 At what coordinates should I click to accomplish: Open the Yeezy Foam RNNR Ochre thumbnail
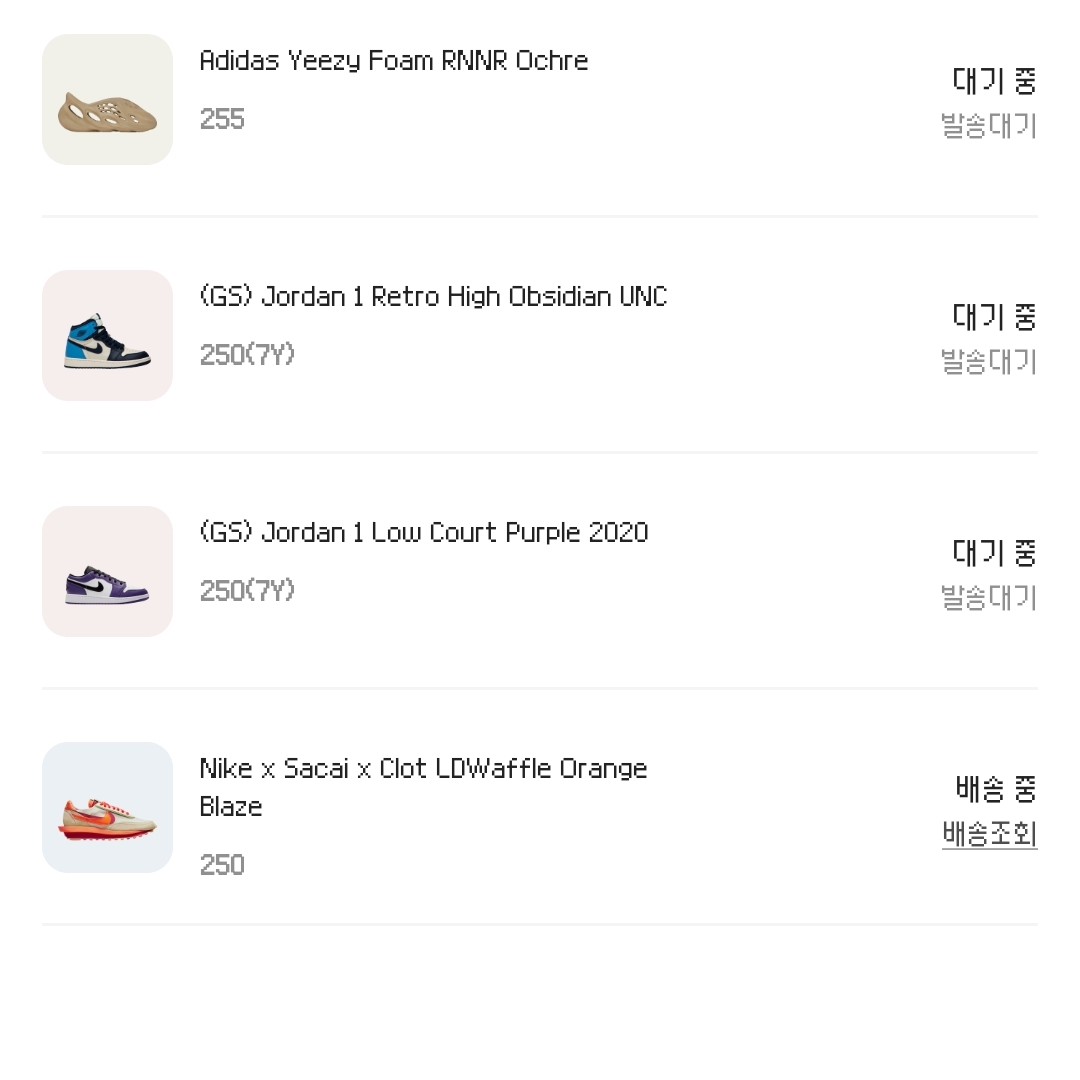coord(107,99)
